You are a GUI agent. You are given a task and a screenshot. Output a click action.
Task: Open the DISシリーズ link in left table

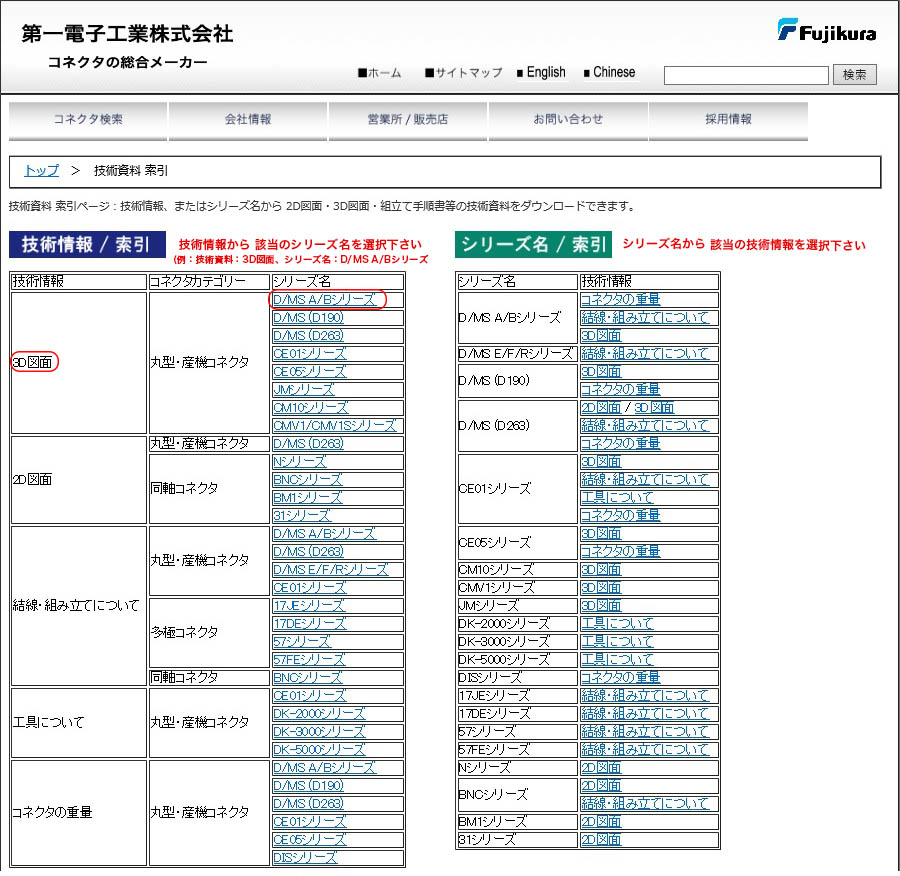point(305,858)
